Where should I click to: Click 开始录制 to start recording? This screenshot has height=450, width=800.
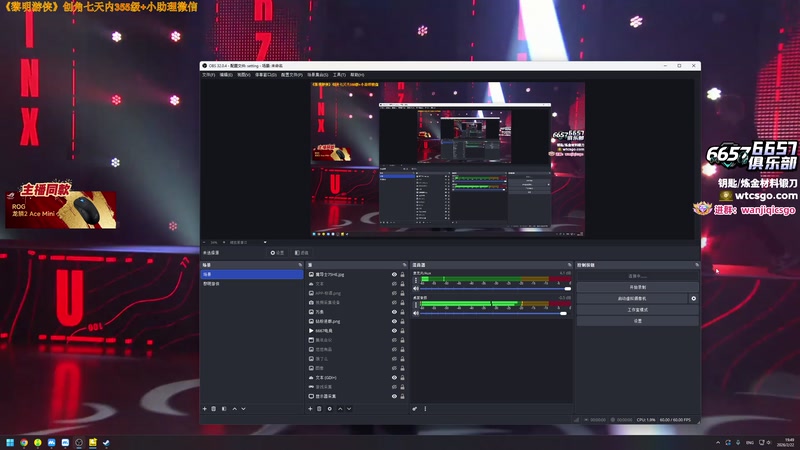click(x=637, y=287)
